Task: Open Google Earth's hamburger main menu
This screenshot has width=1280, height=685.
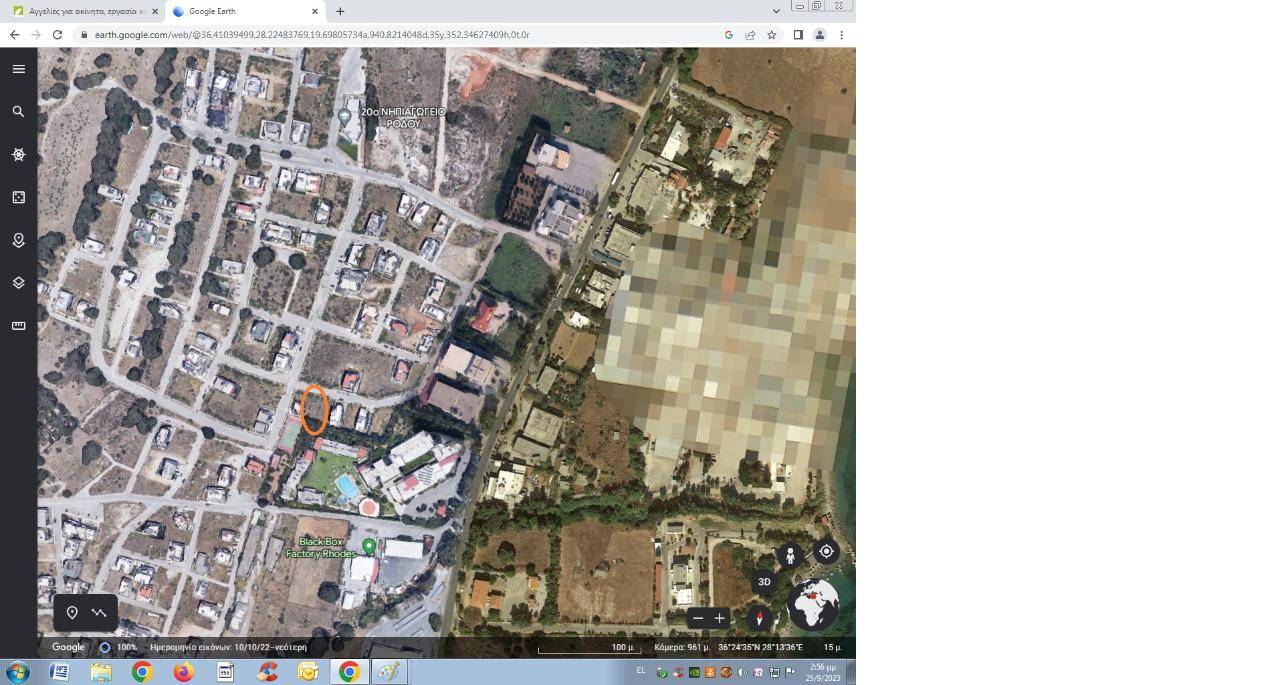Action: pyautogui.click(x=18, y=68)
